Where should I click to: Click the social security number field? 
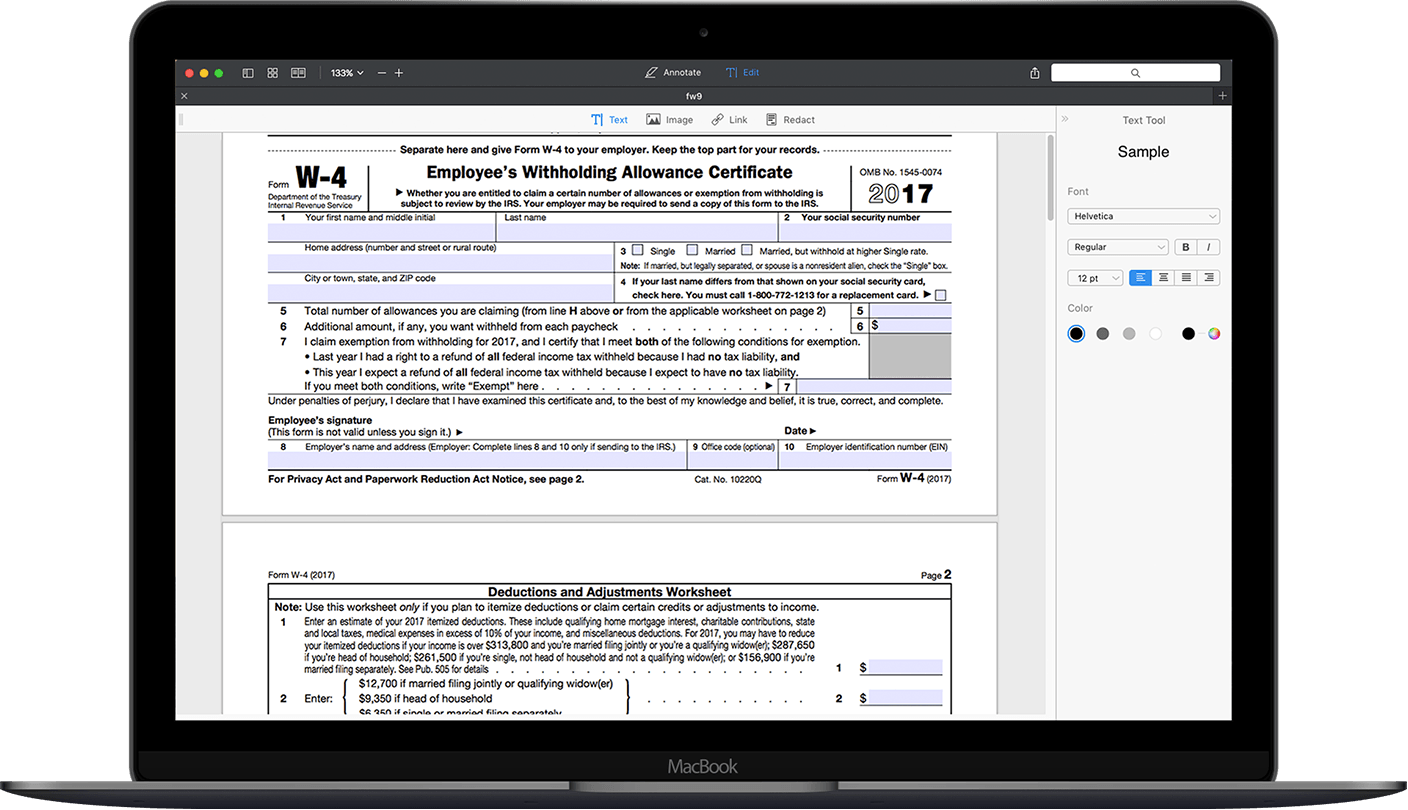click(866, 233)
